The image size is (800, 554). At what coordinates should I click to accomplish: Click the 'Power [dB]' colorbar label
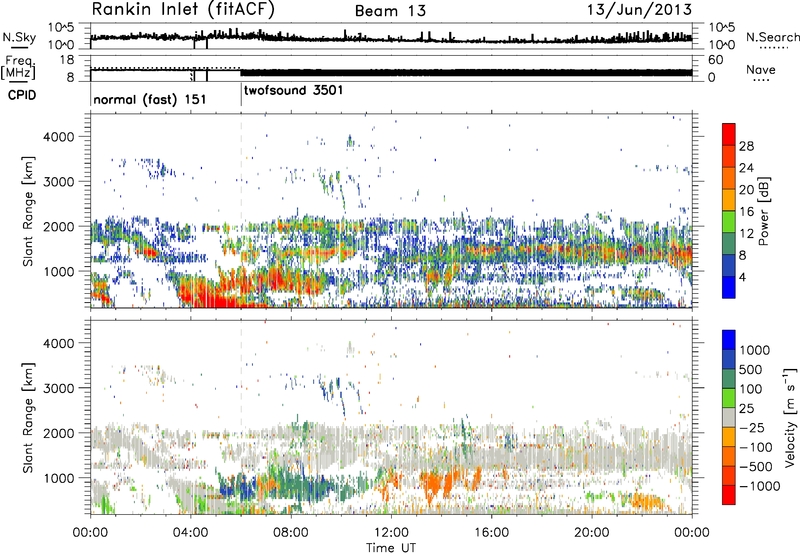click(x=763, y=211)
